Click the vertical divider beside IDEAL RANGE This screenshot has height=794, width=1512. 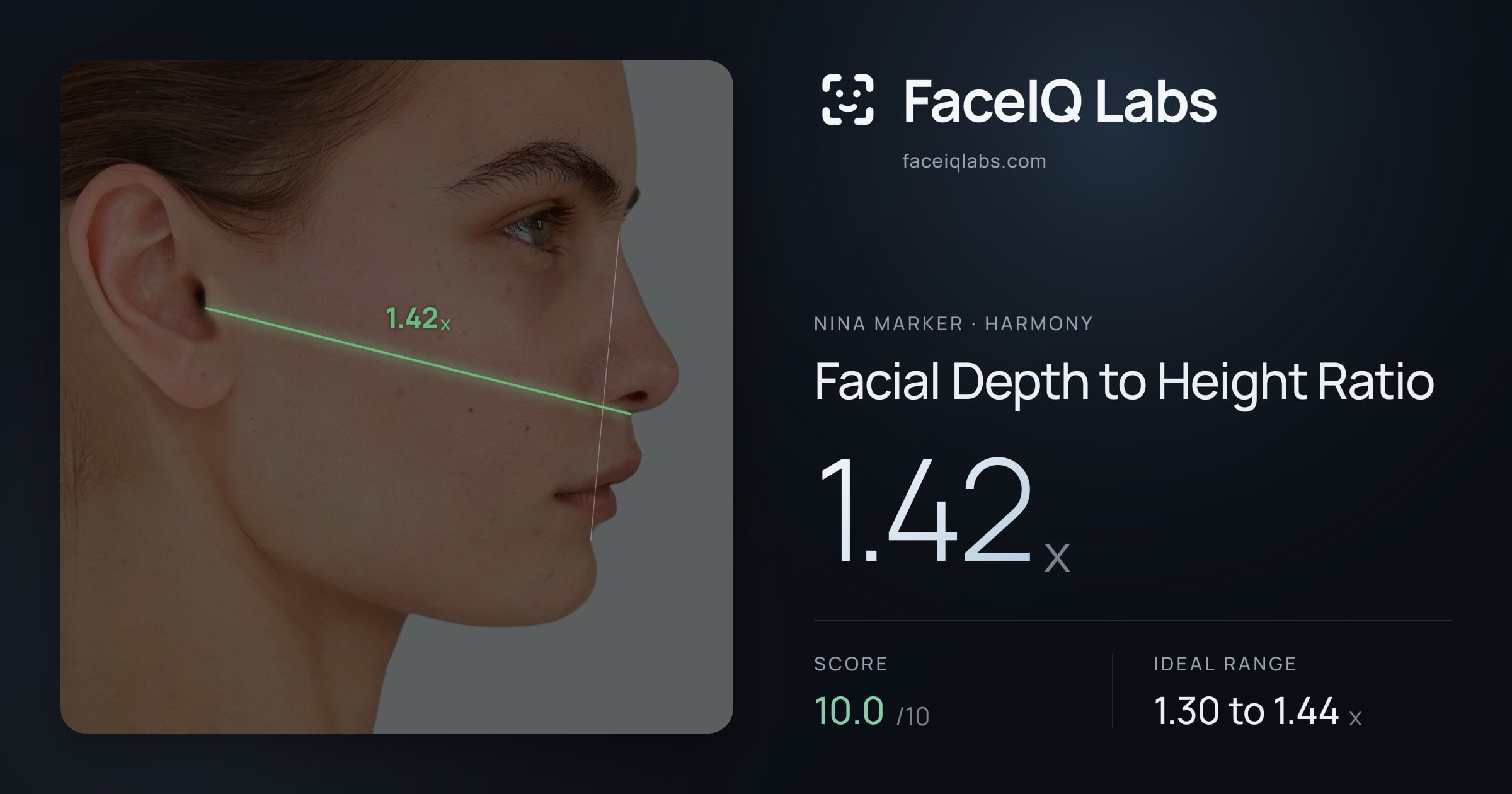click(x=1113, y=691)
